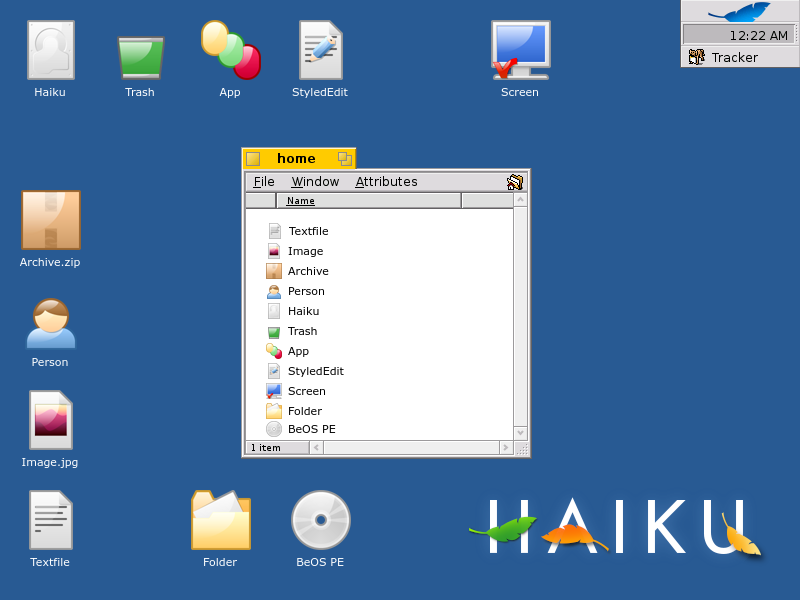Select the Trash icon on desktop
The height and width of the screenshot is (600, 800).
coord(140,57)
